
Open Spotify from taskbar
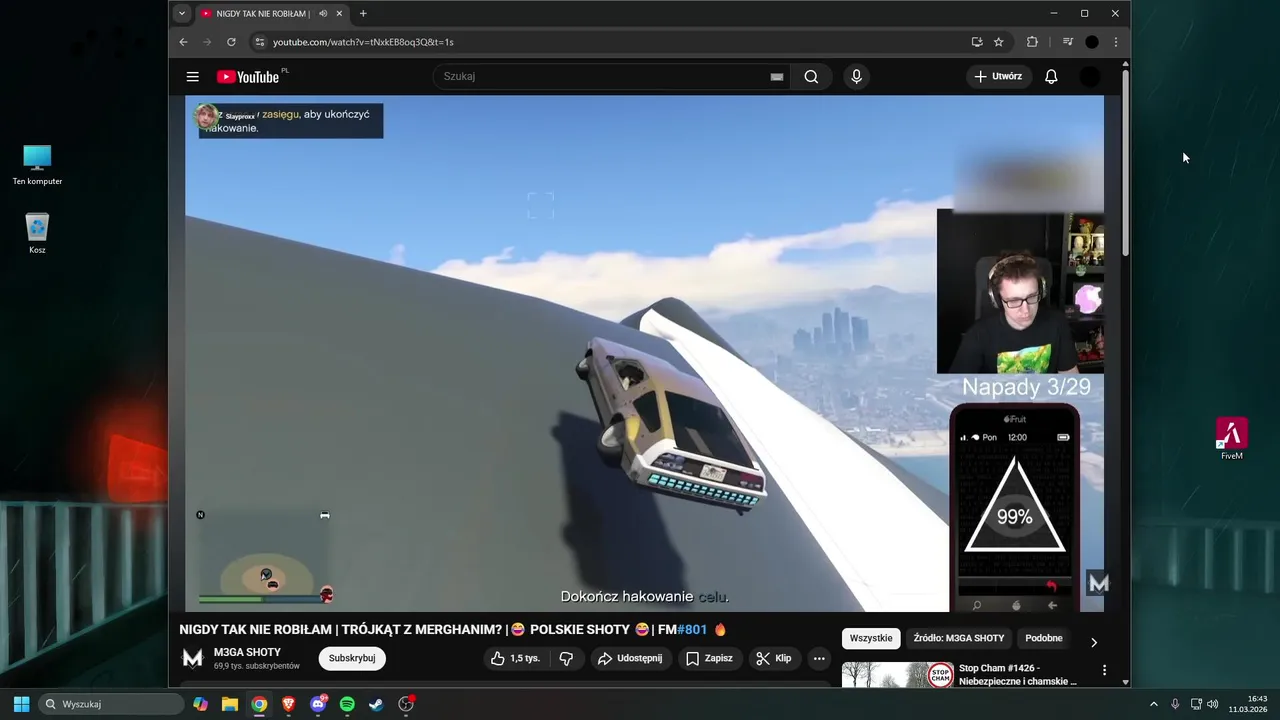pos(347,704)
